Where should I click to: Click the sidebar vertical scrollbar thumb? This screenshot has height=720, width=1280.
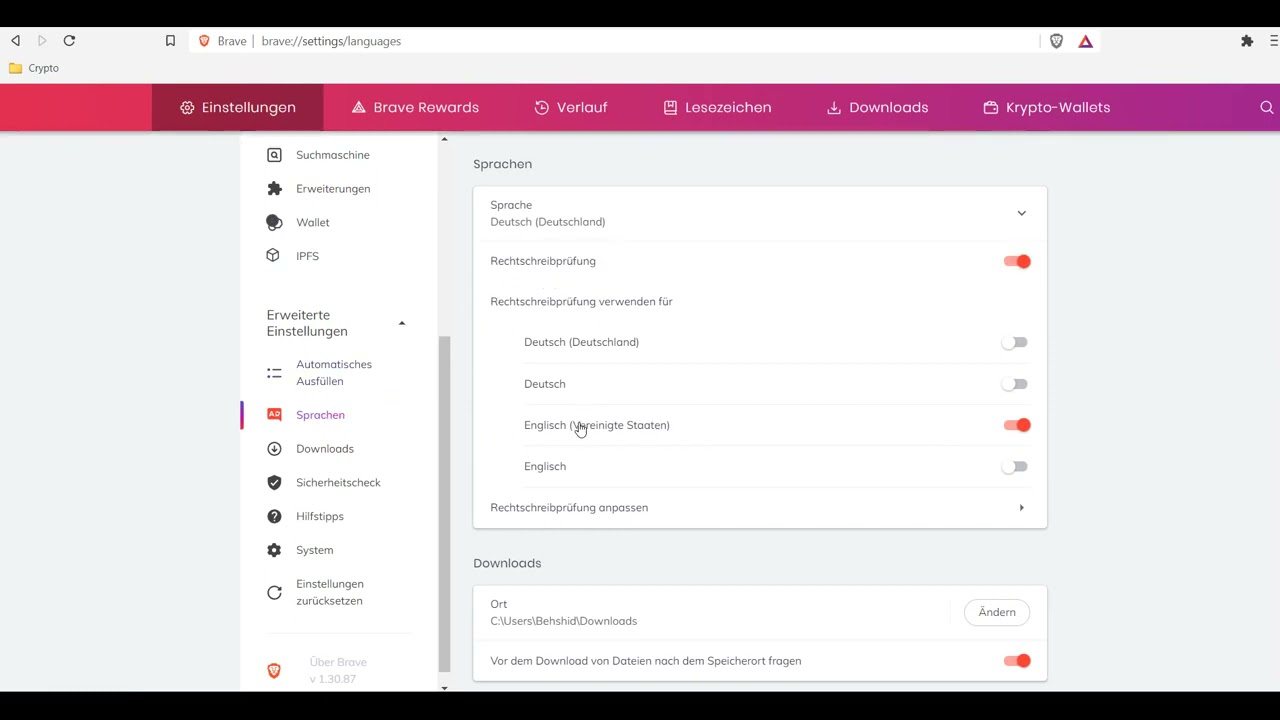click(x=445, y=505)
